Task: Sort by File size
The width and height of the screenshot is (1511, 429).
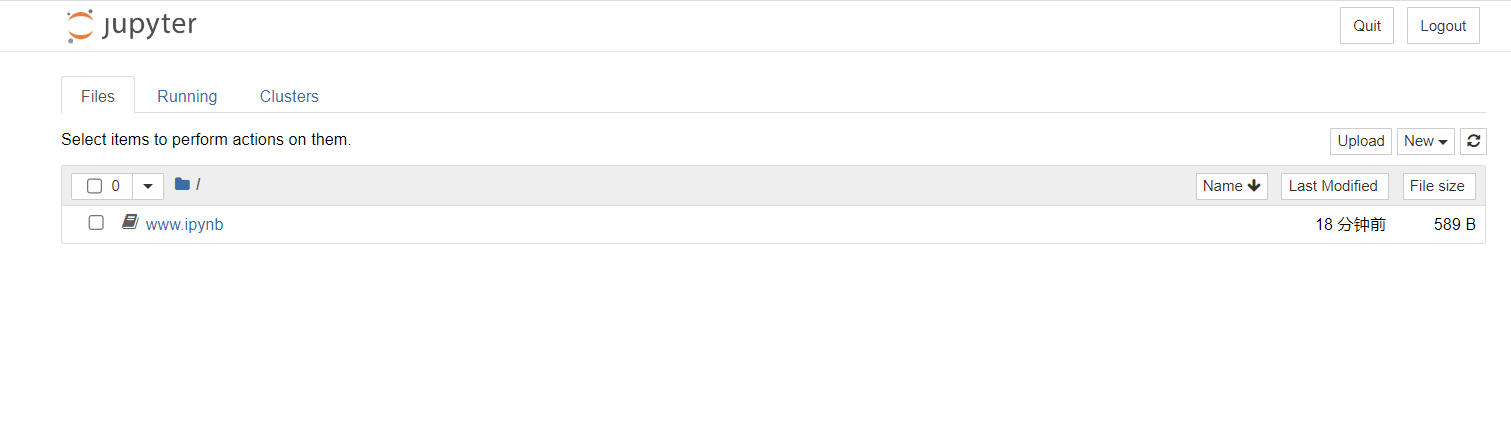Action: 1437,186
